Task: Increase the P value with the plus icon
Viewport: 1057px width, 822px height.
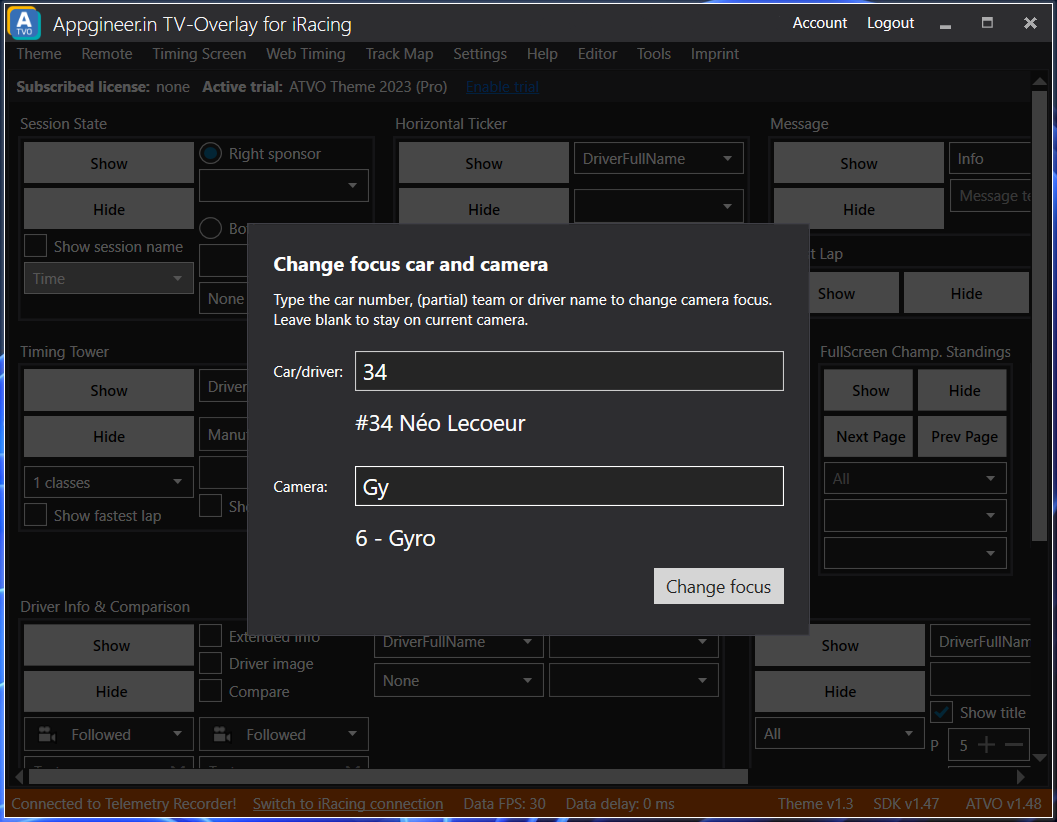Action: pos(986,744)
